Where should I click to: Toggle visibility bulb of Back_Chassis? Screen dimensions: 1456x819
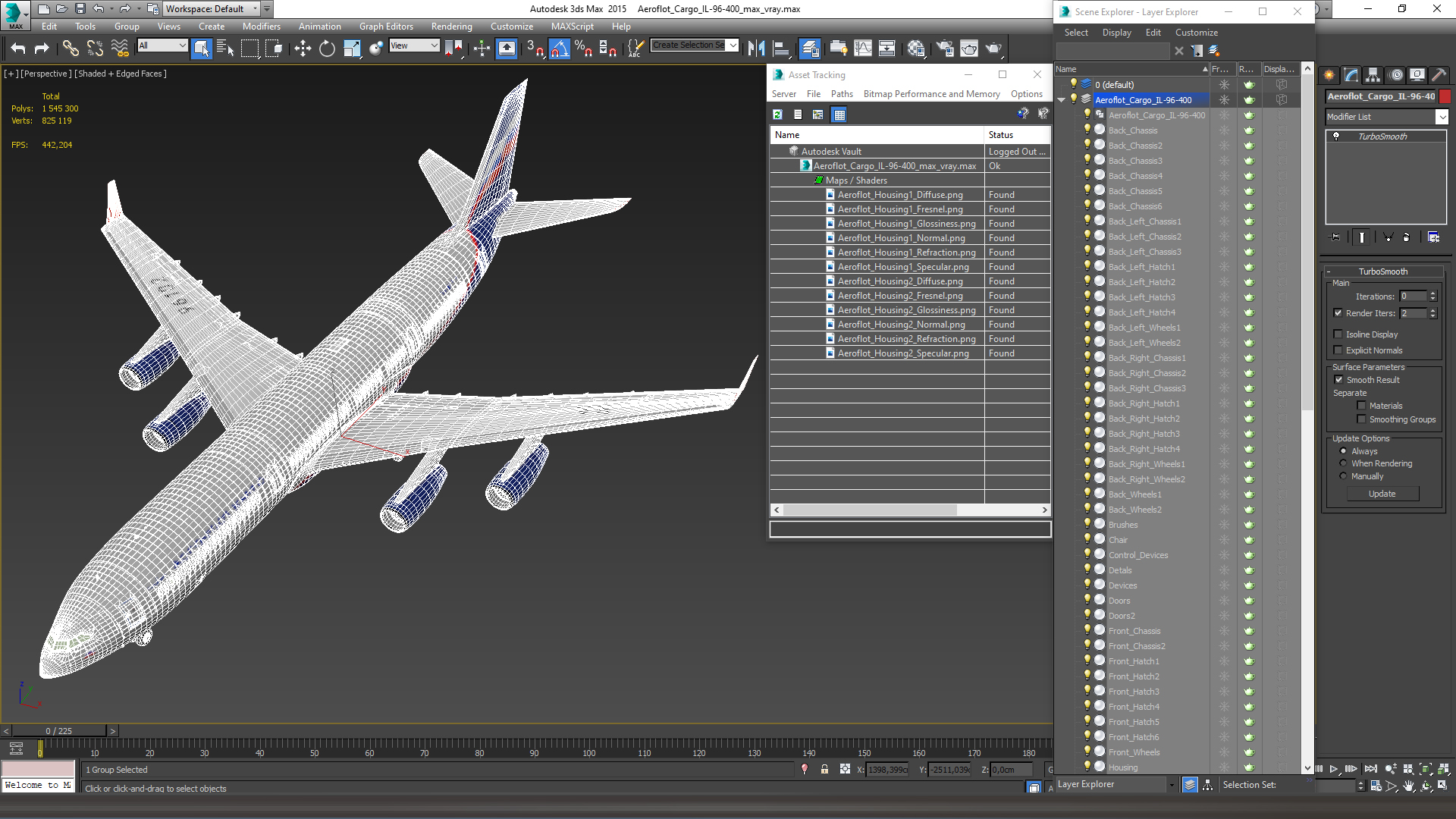coord(1087,130)
